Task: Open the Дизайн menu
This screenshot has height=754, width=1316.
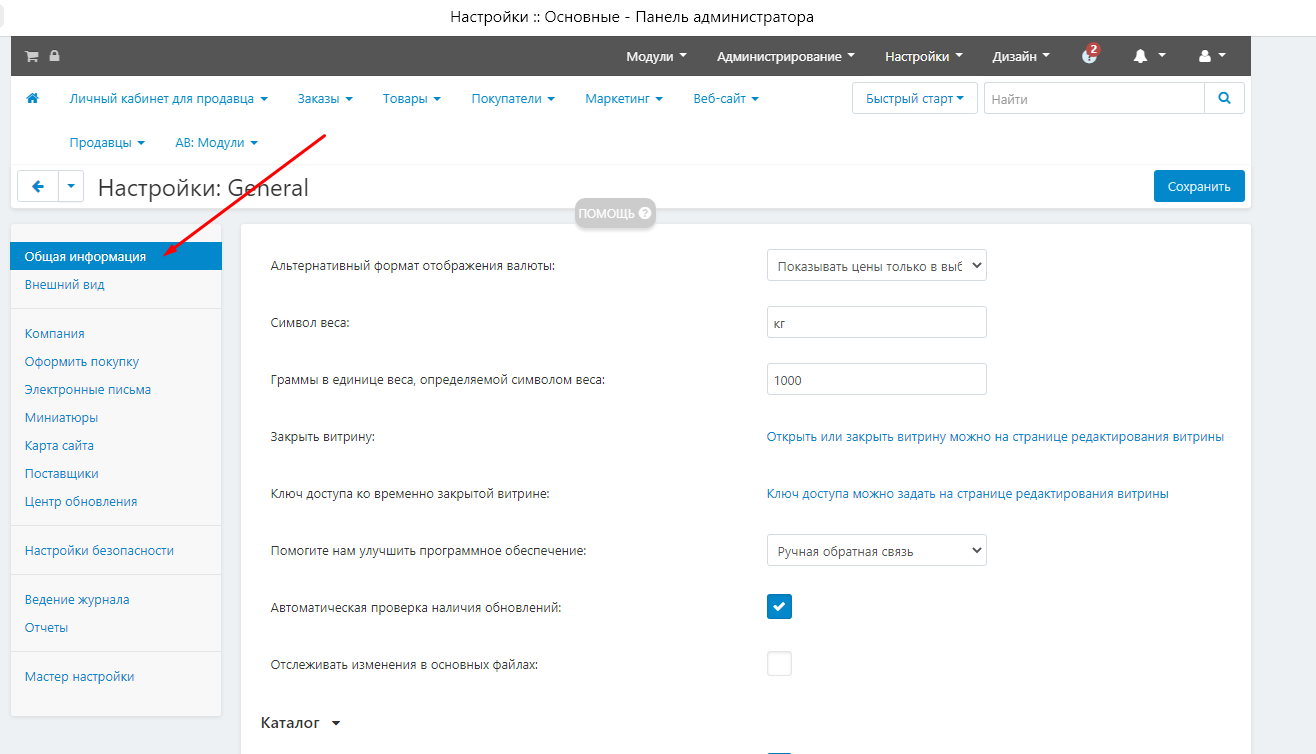Action: [1021, 56]
